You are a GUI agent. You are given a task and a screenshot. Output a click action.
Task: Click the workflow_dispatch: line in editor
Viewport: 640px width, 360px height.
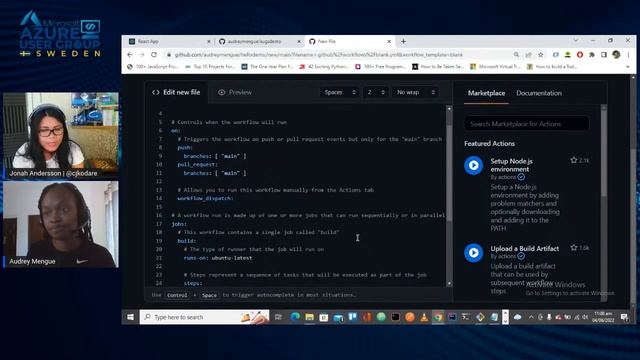[205, 198]
